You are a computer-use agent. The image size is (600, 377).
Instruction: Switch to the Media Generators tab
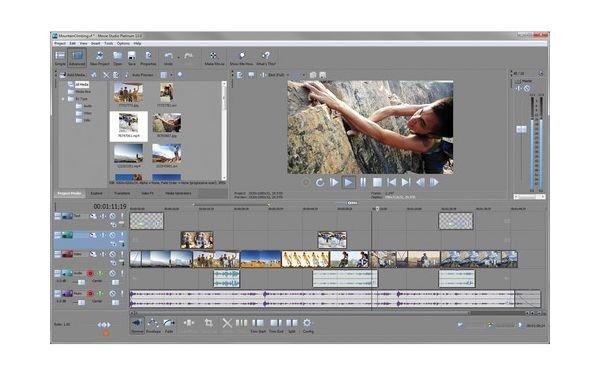click(178, 194)
